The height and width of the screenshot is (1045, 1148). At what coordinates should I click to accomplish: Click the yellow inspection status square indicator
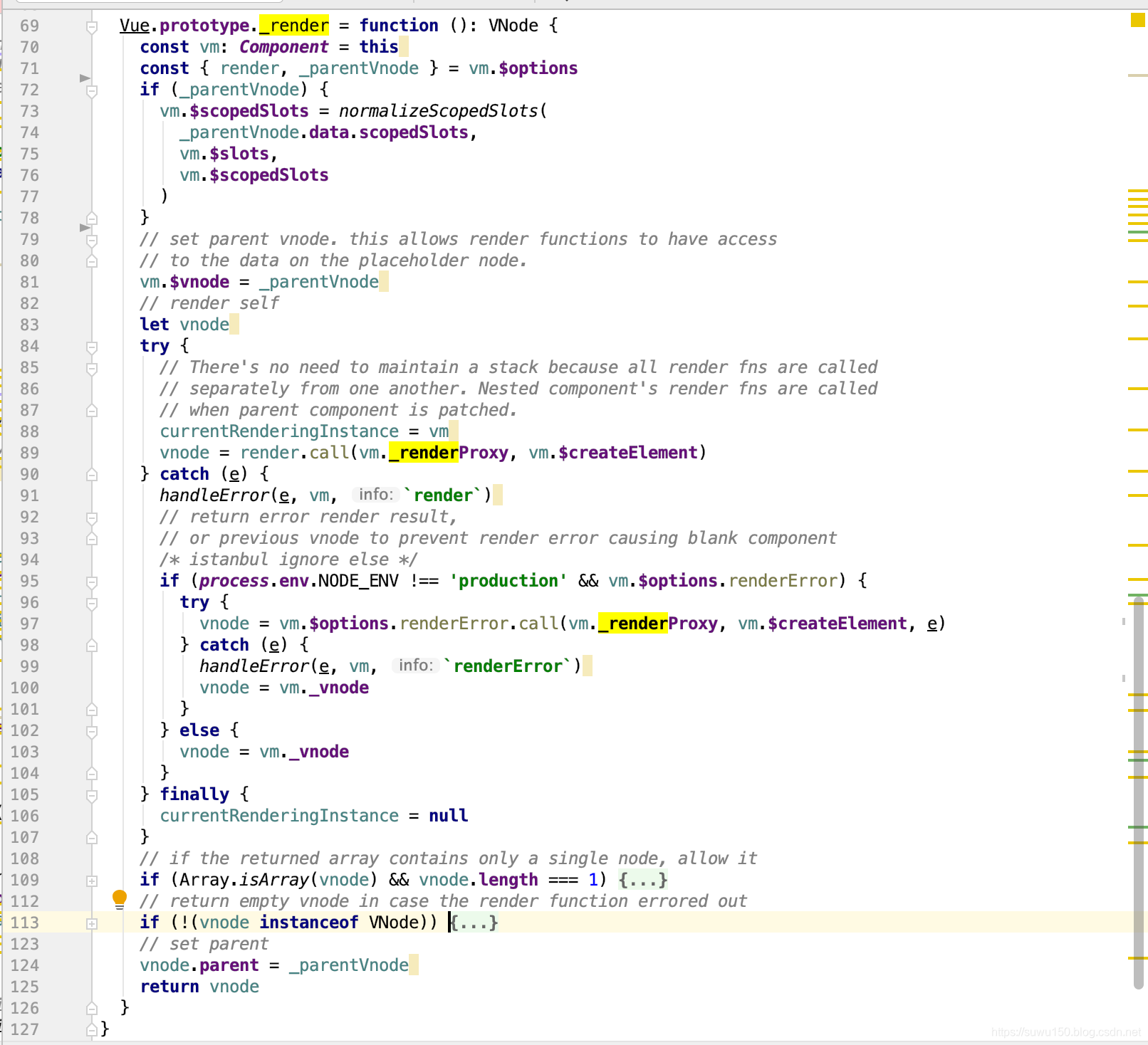tap(1137, 20)
